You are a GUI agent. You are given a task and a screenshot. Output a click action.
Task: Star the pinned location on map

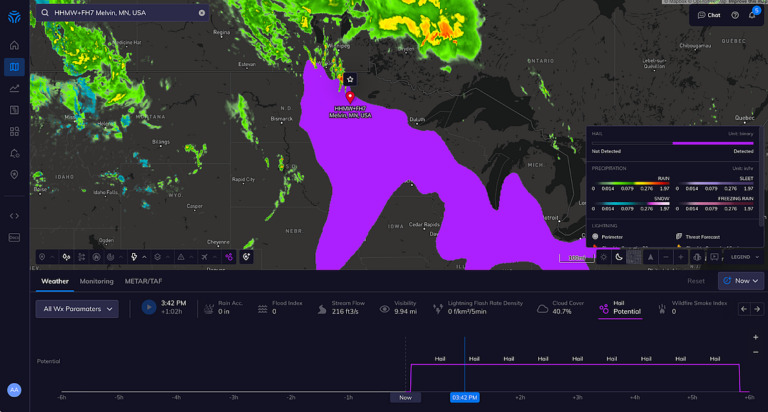click(x=350, y=79)
